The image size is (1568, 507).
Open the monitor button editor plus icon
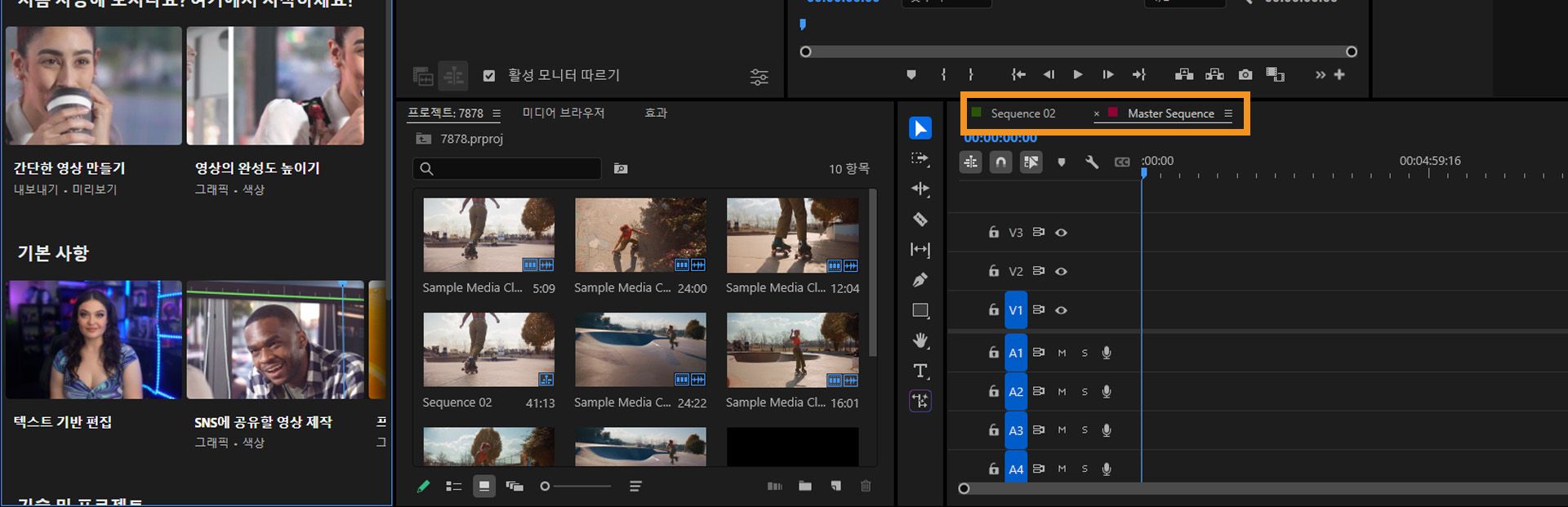coord(1339,74)
